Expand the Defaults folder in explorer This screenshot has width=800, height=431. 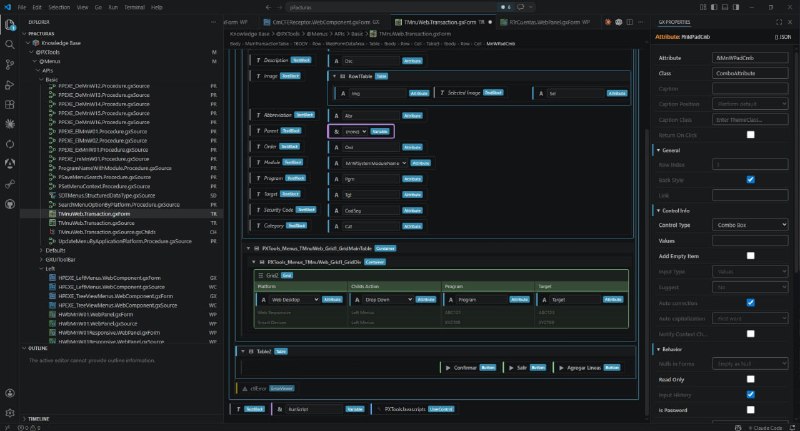click(42, 250)
